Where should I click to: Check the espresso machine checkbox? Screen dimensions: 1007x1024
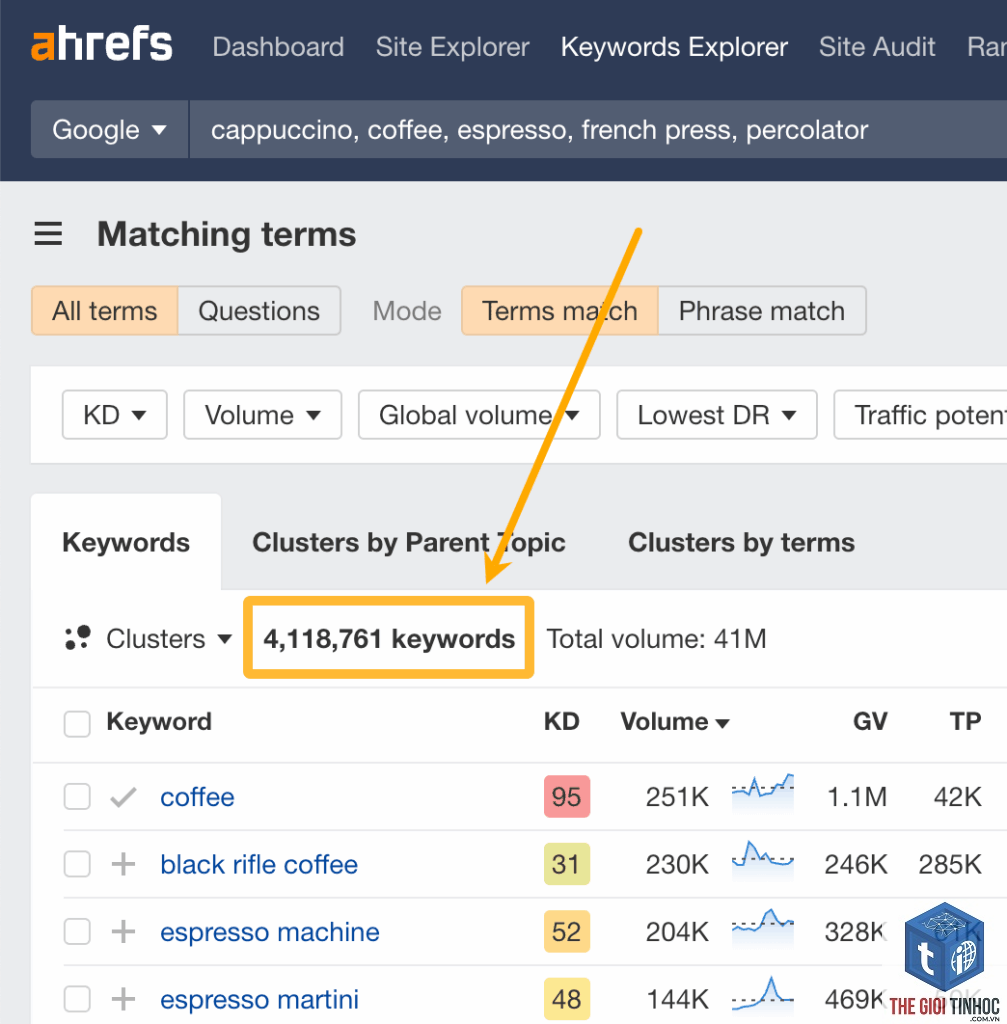coord(77,931)
